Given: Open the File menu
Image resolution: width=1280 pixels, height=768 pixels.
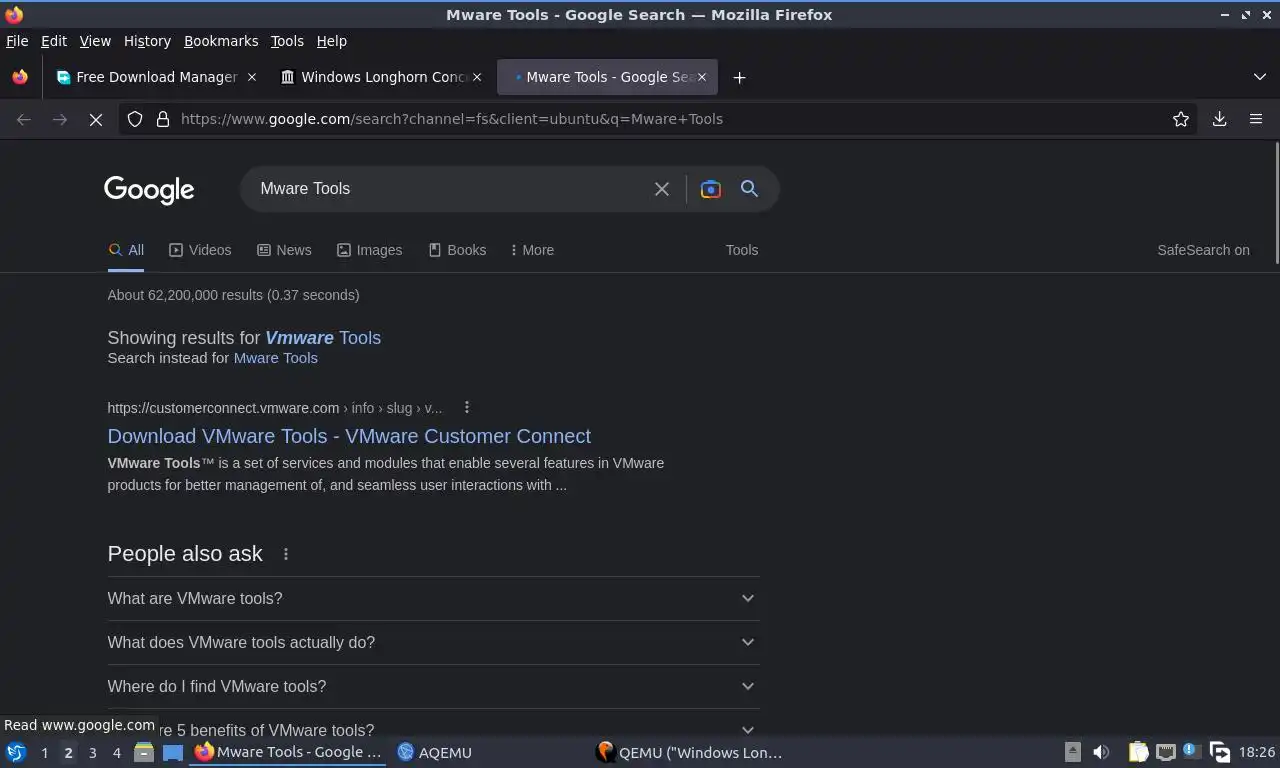Looking at the screenshot, I should tap(17, 41).
